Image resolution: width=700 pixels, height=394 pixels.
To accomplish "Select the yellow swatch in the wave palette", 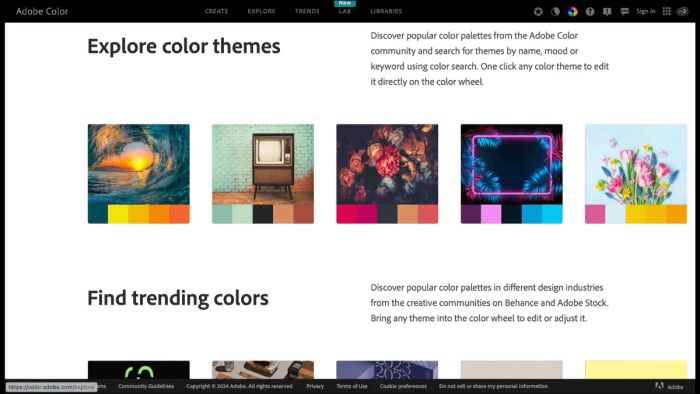I will [118, 214].
